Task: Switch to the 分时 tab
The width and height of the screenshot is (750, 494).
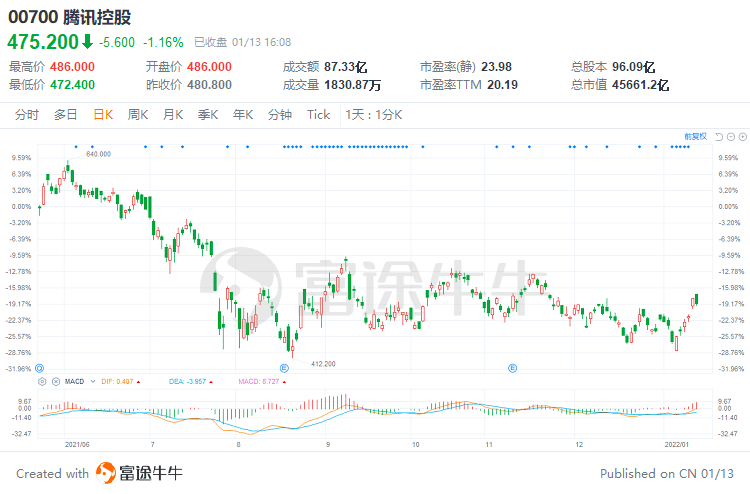Action: pos(27,115)
